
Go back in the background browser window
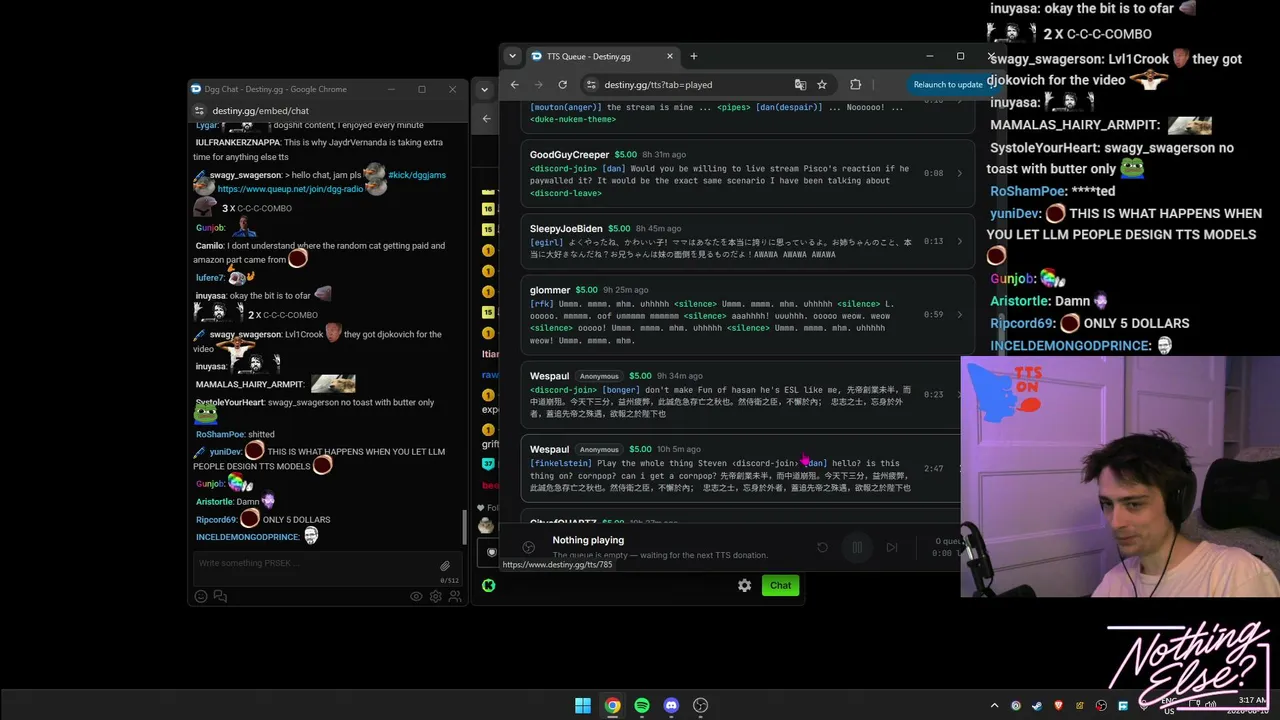pos(487,119)
